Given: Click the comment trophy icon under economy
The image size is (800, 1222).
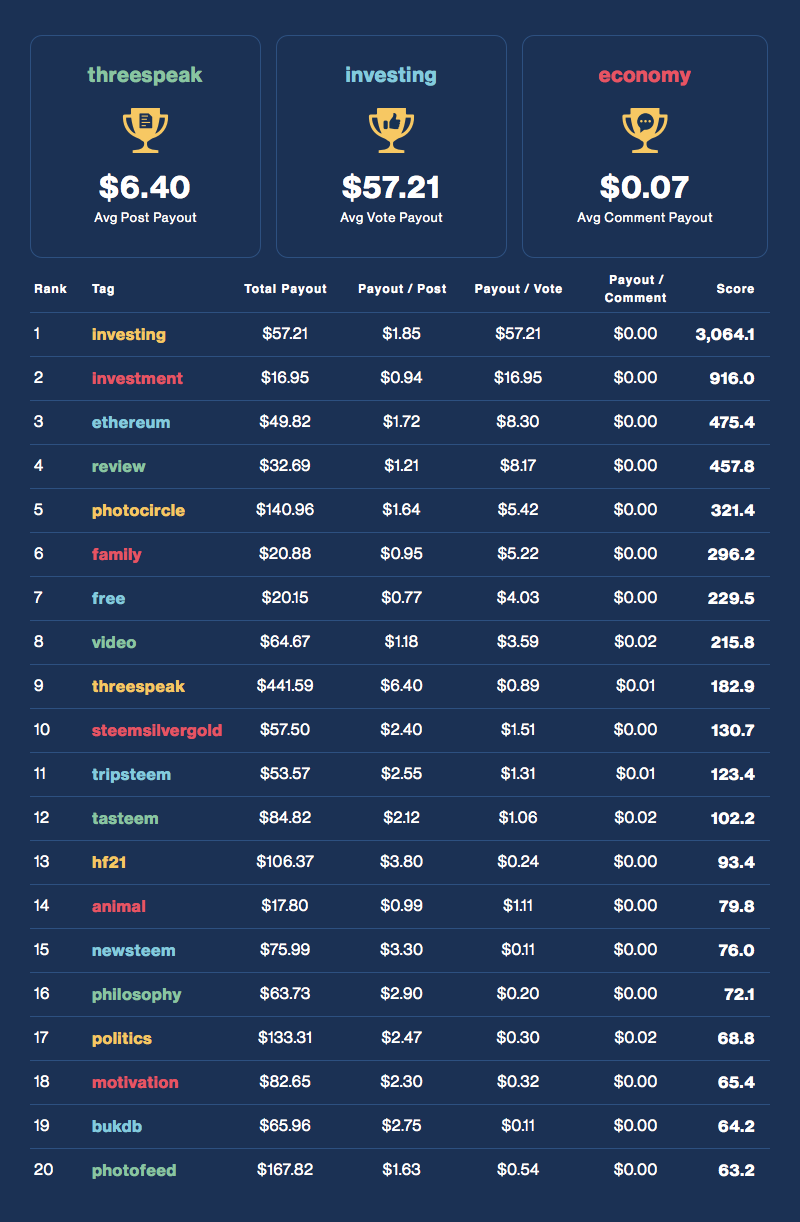Looking at the screenshot, I should coord(645,130).
